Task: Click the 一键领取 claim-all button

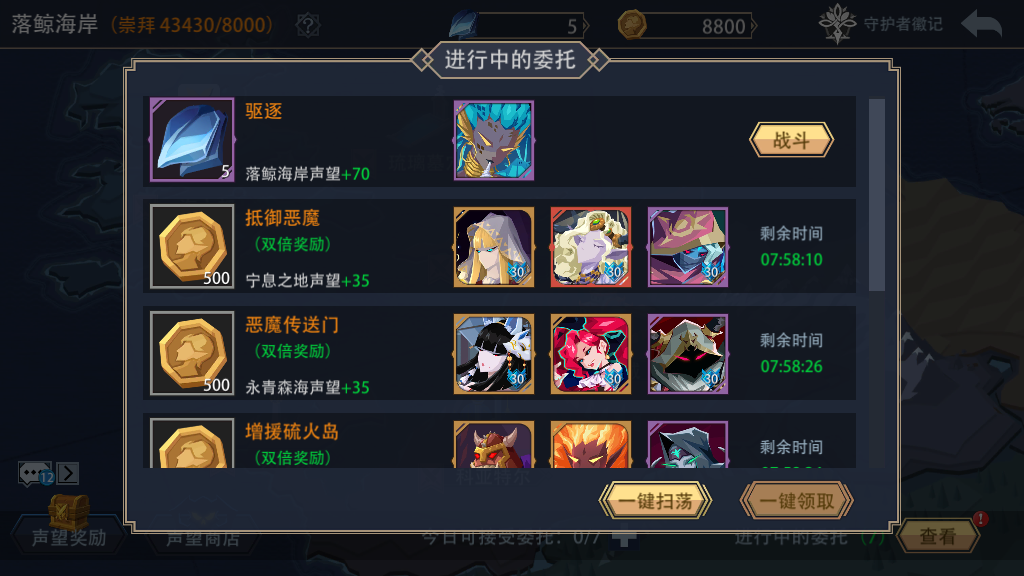Action: point(797,501)
